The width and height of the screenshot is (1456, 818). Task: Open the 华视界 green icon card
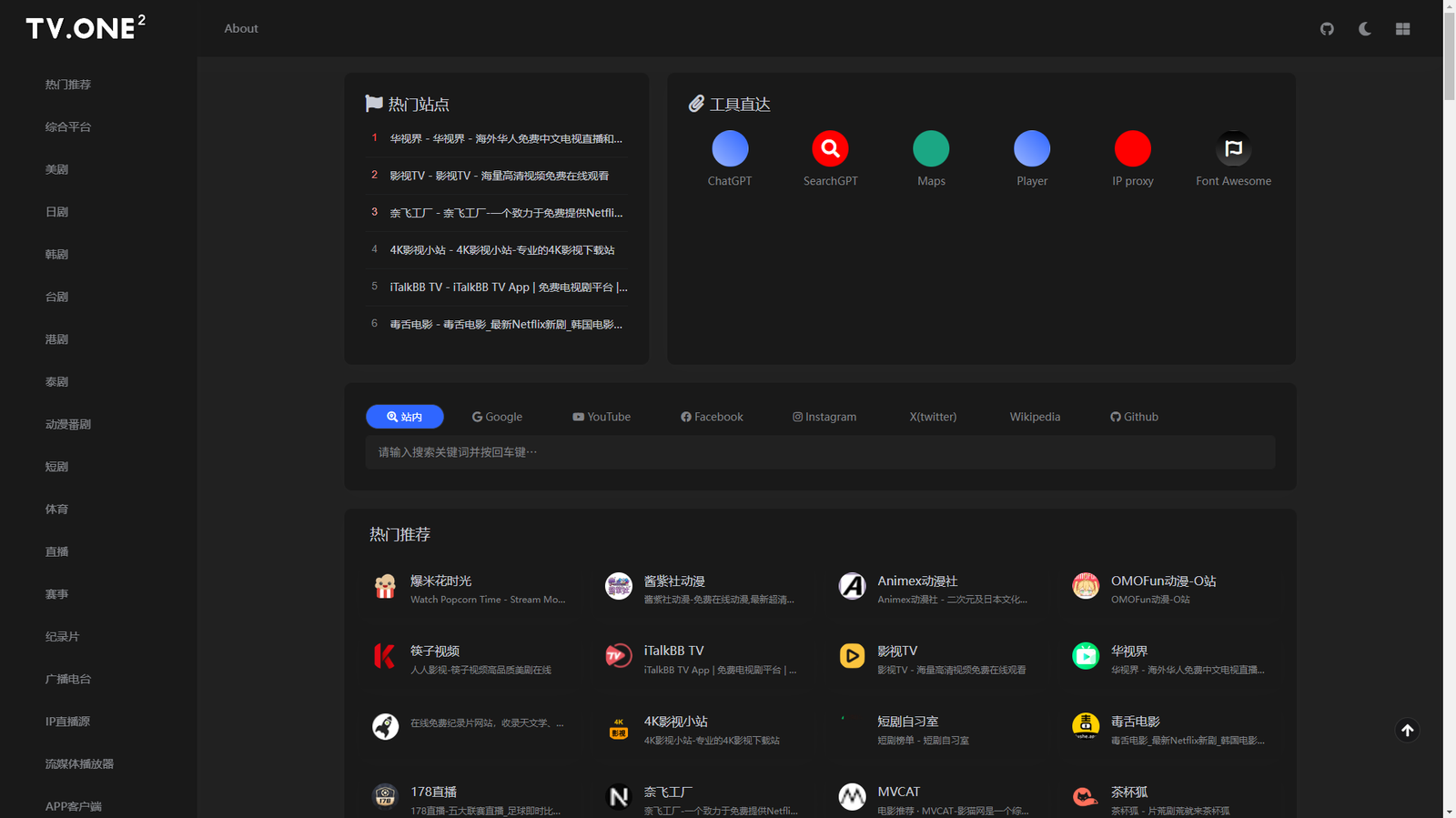(x=1086, y=657)
